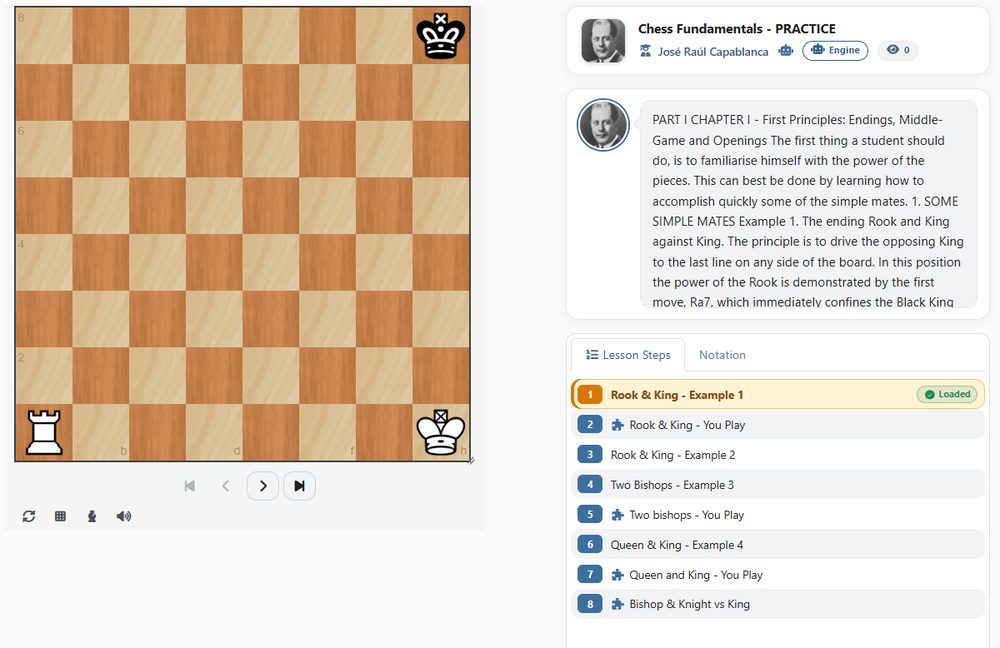The image size is (1000, 648).
Task: Jump to the last move
Action: point(299,486)
